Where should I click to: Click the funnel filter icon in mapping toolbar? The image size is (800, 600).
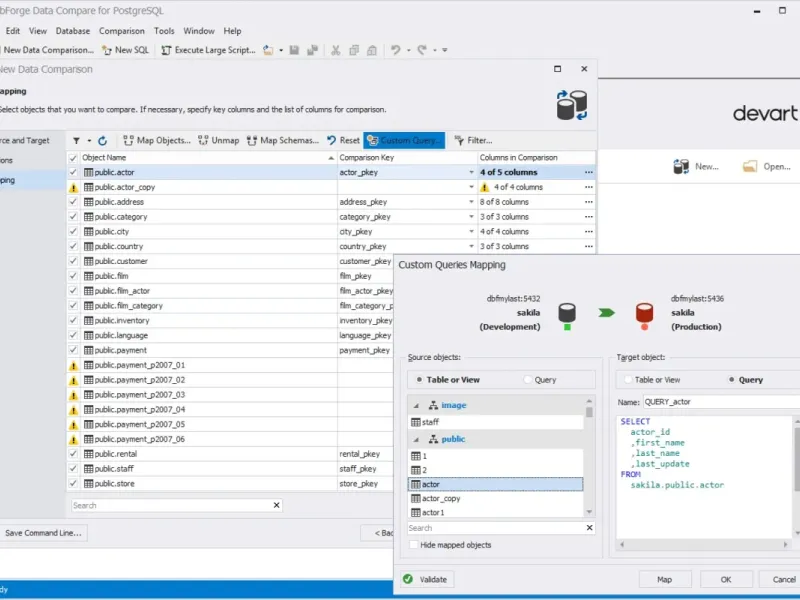(76, 140)
